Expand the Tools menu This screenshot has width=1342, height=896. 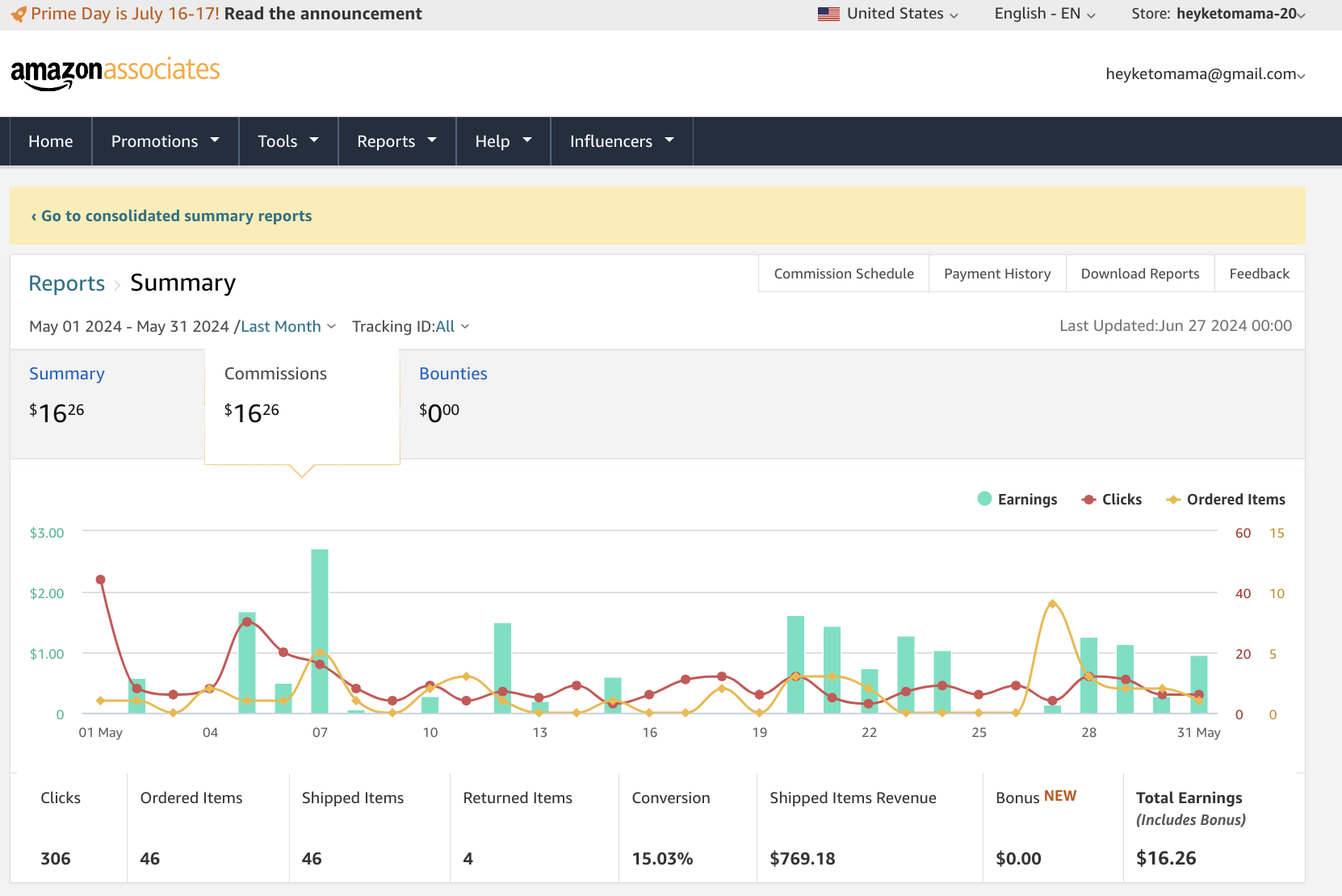click(288, 141)
